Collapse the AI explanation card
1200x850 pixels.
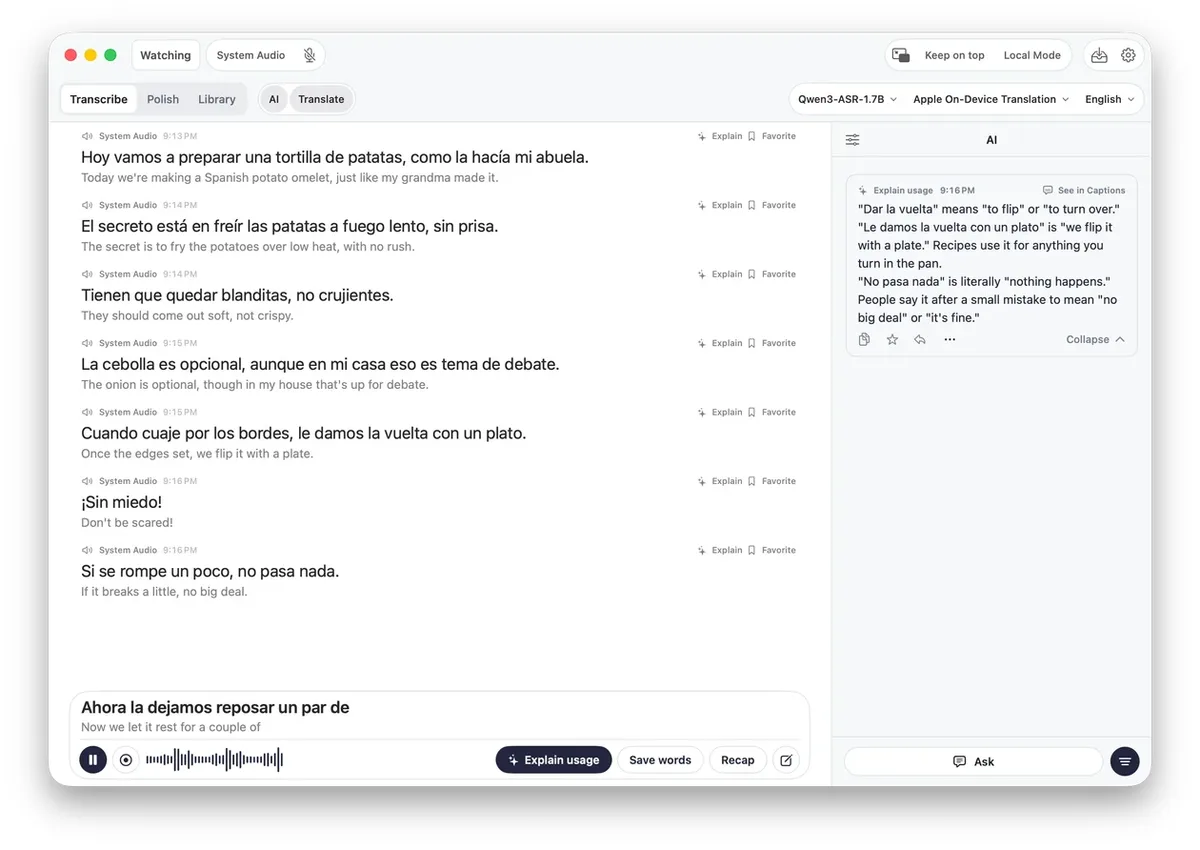click(1095, 340)
